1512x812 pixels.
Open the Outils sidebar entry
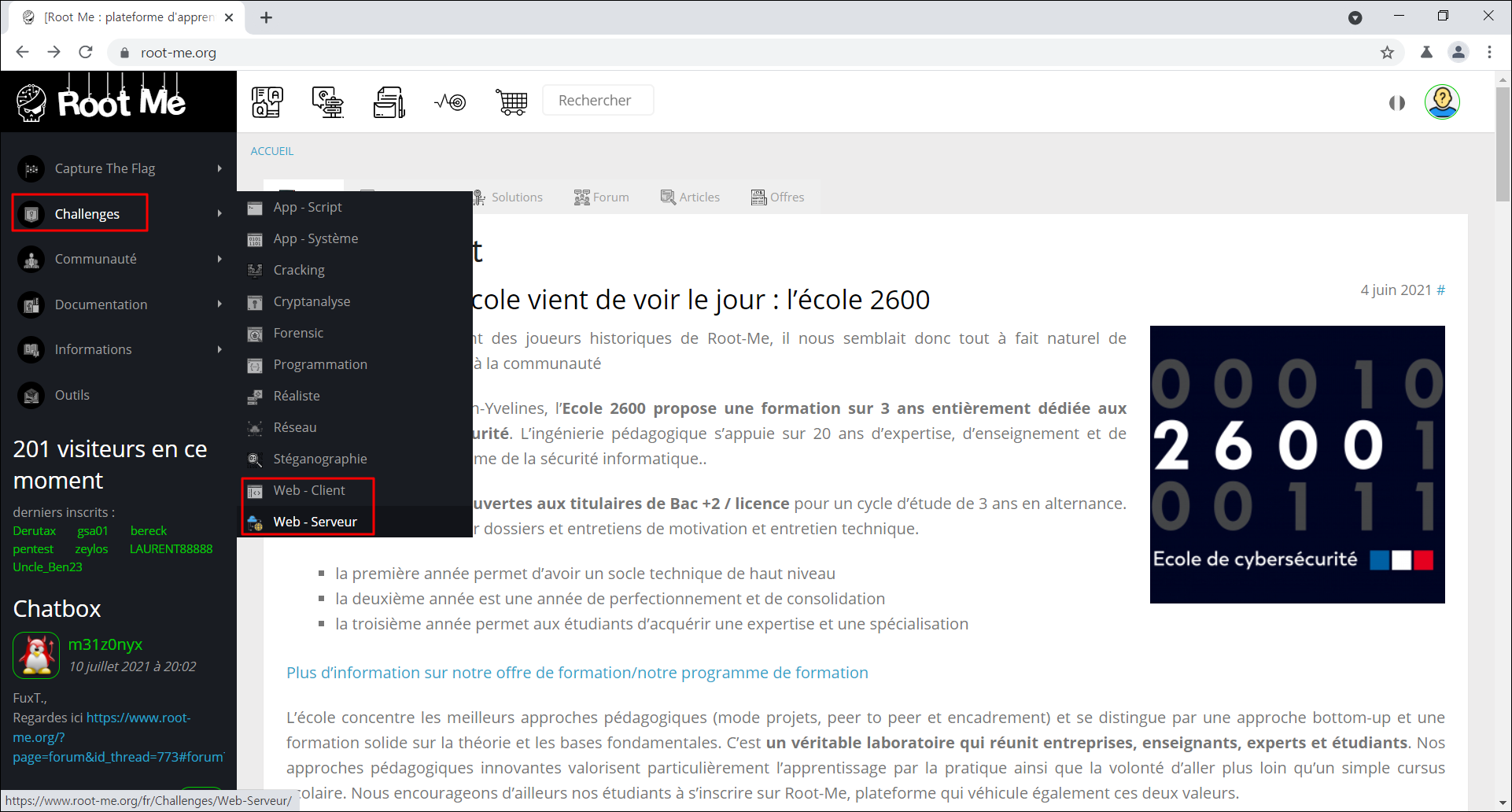[x=72, y=395]
